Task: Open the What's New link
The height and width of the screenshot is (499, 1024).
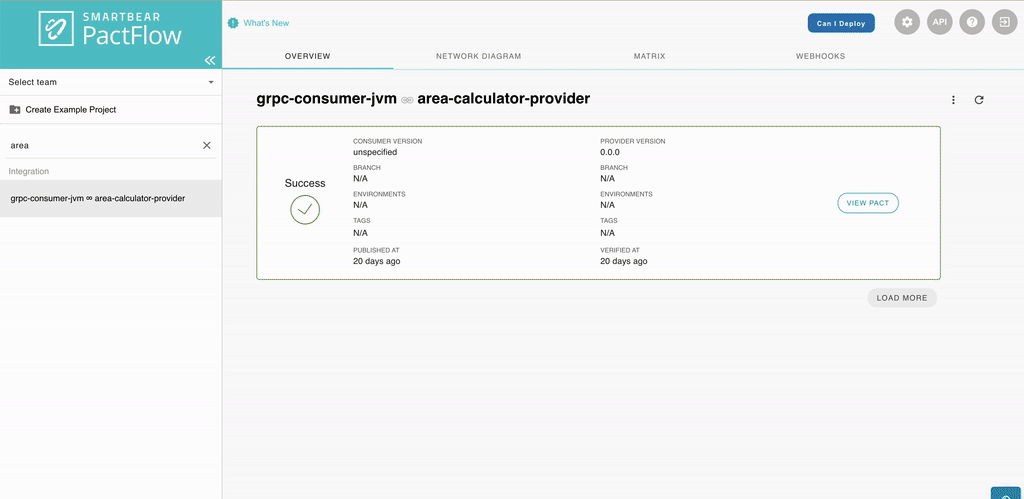Action: [266, 23]
